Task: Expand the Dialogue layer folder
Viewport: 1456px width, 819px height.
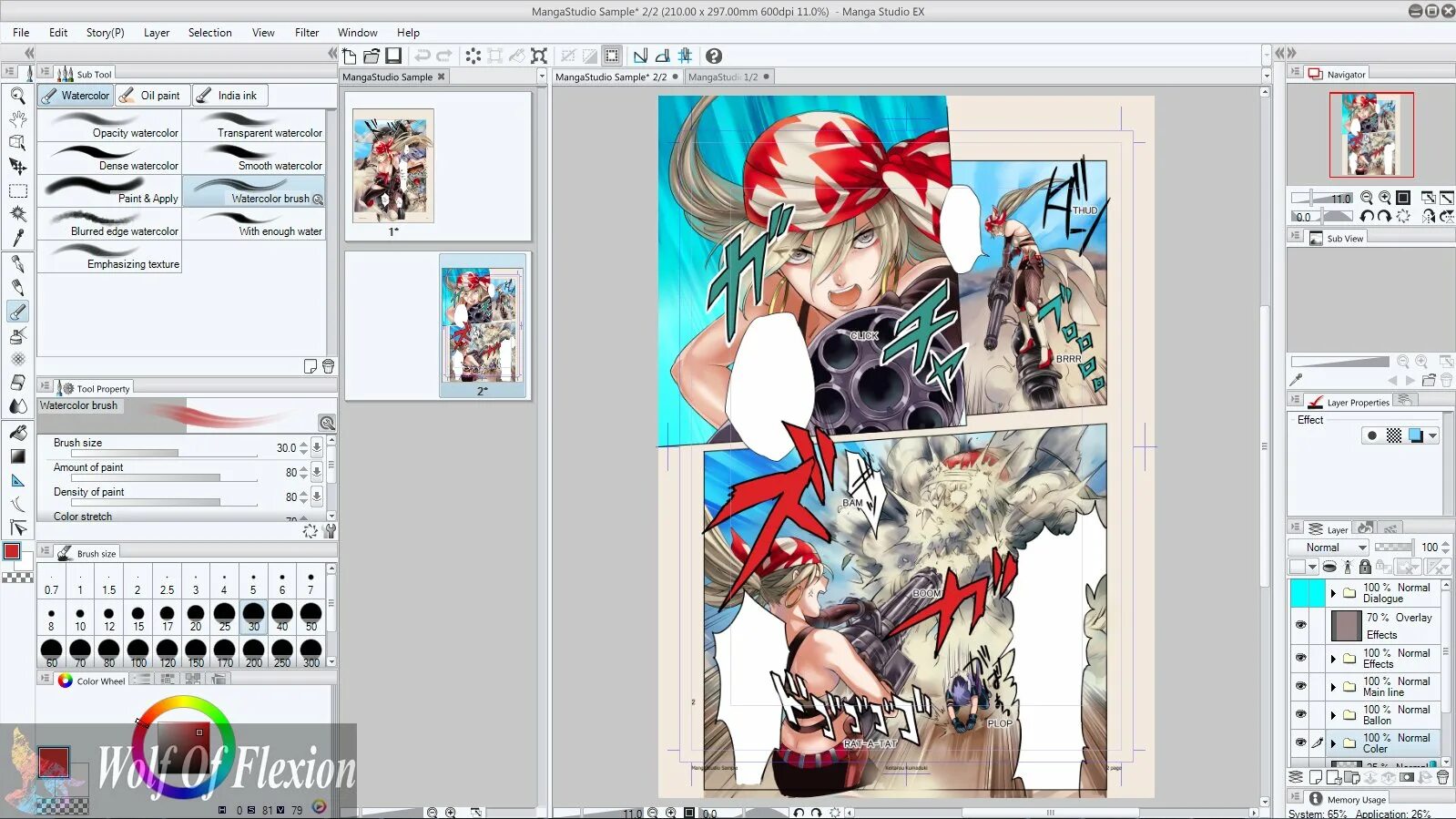Action: click(1333, 593)
